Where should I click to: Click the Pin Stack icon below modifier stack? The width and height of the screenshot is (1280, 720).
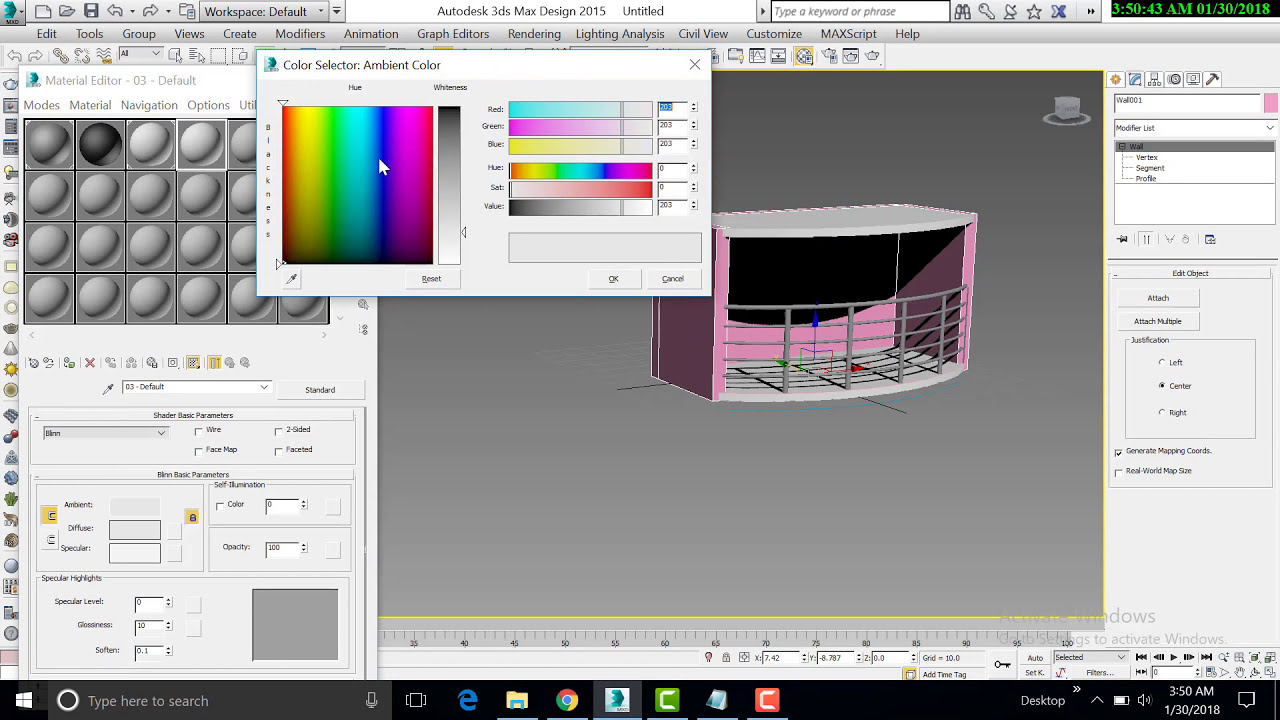(x=1123, y=239)
